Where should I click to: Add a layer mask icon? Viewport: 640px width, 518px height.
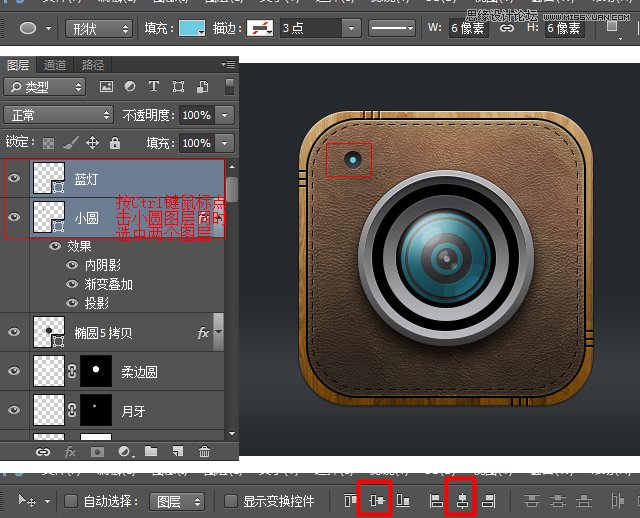97,451
